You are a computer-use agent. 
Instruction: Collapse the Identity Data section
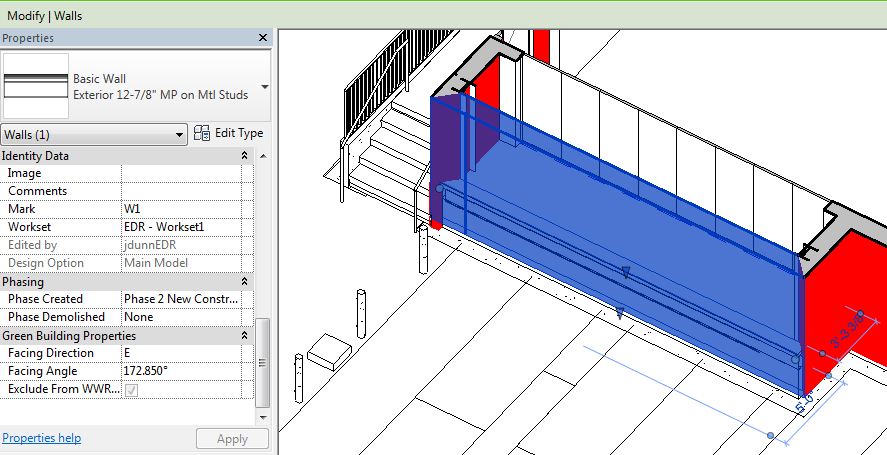pyautogui.click(x=244, y=156)
